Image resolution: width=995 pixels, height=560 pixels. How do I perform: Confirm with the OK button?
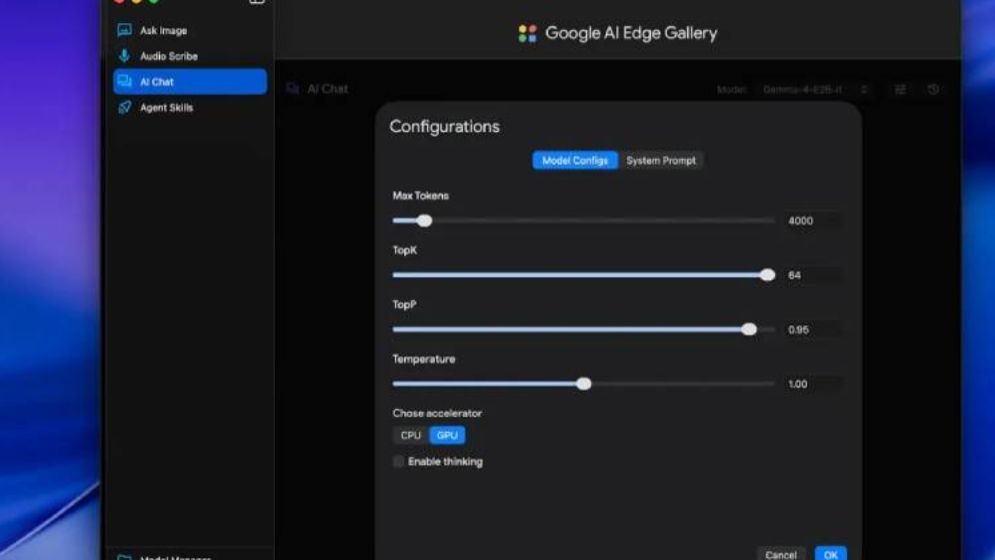[830, 554]
